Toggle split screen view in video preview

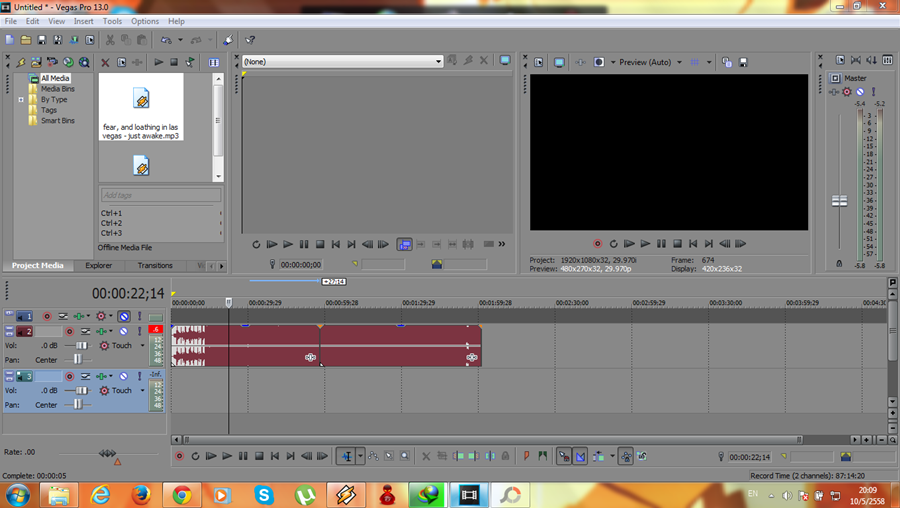(x=599, y=62)
